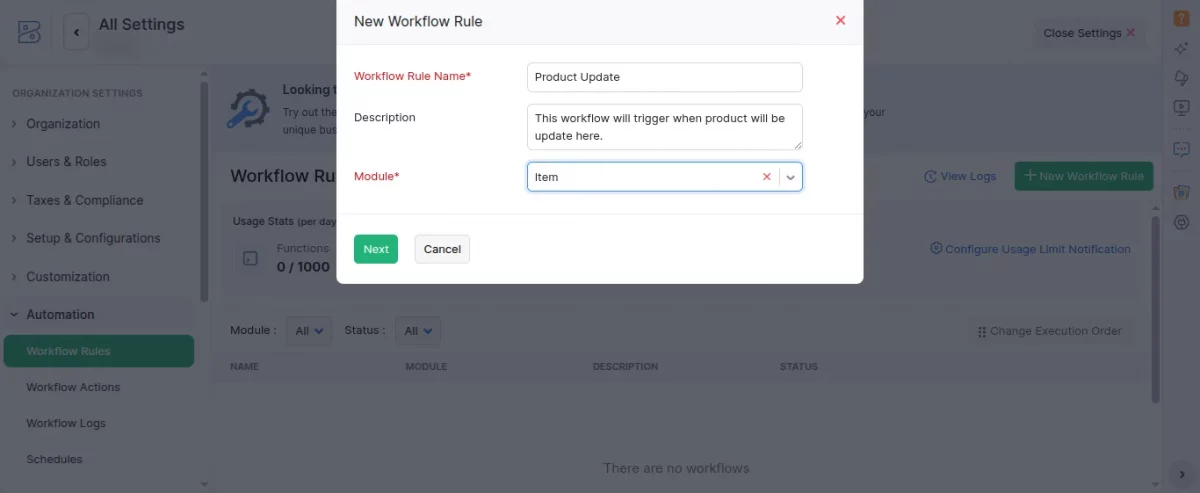Click the New Workflow Rule green button
The image size is (1200, 493).
pyautogui.click(x=1084, y=176)
